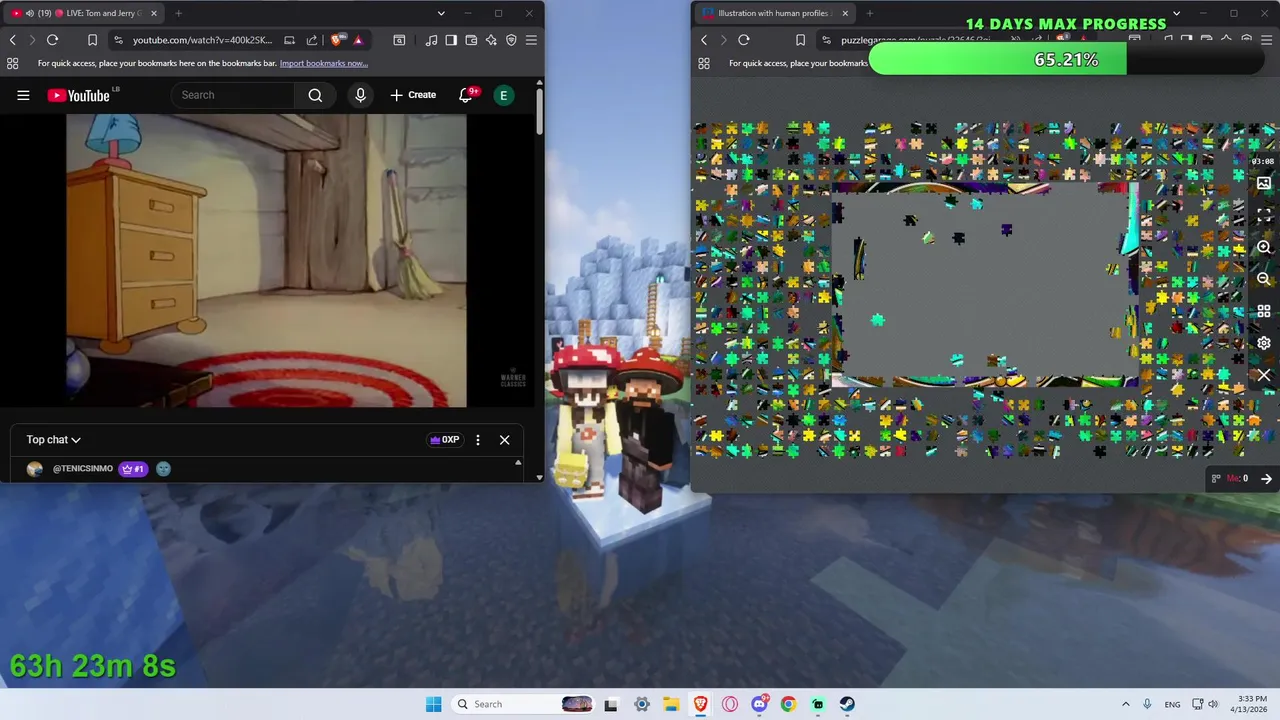The width and height of the screenshot is (1280, 720).
Task: Open the apps grid in YouTube bookmarks bar
Action: coord(12,63)
